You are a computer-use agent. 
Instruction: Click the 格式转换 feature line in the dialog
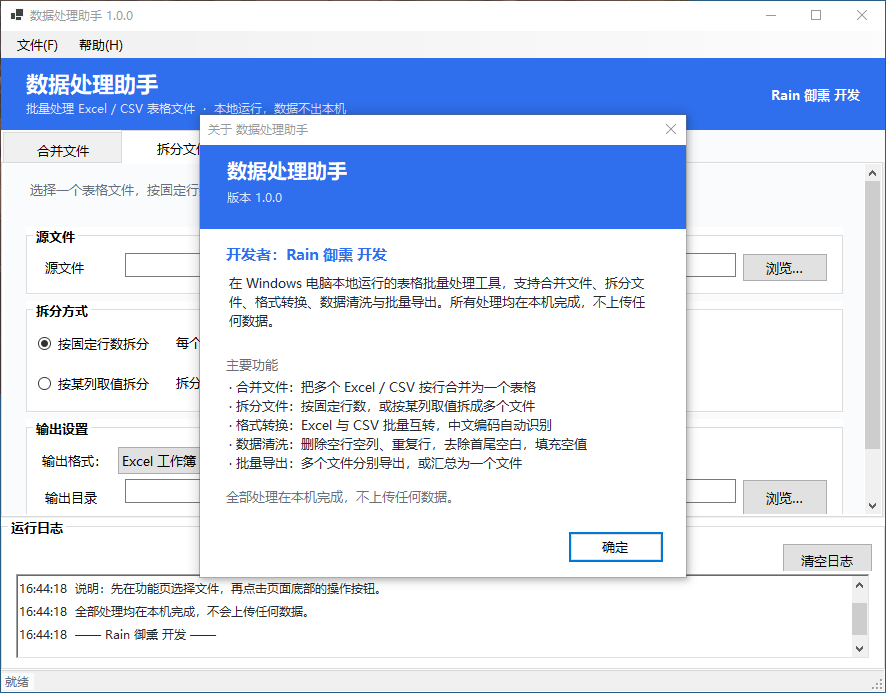pos(390,425)
